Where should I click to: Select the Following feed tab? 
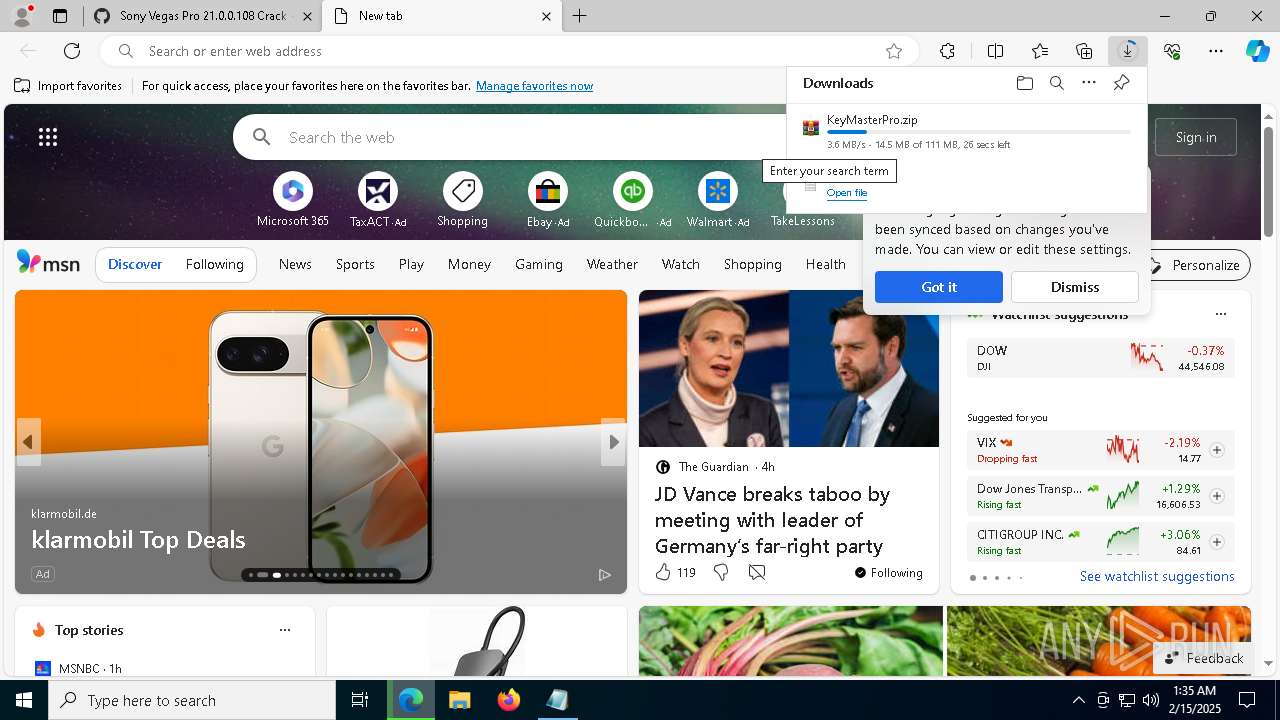point(214,264)
